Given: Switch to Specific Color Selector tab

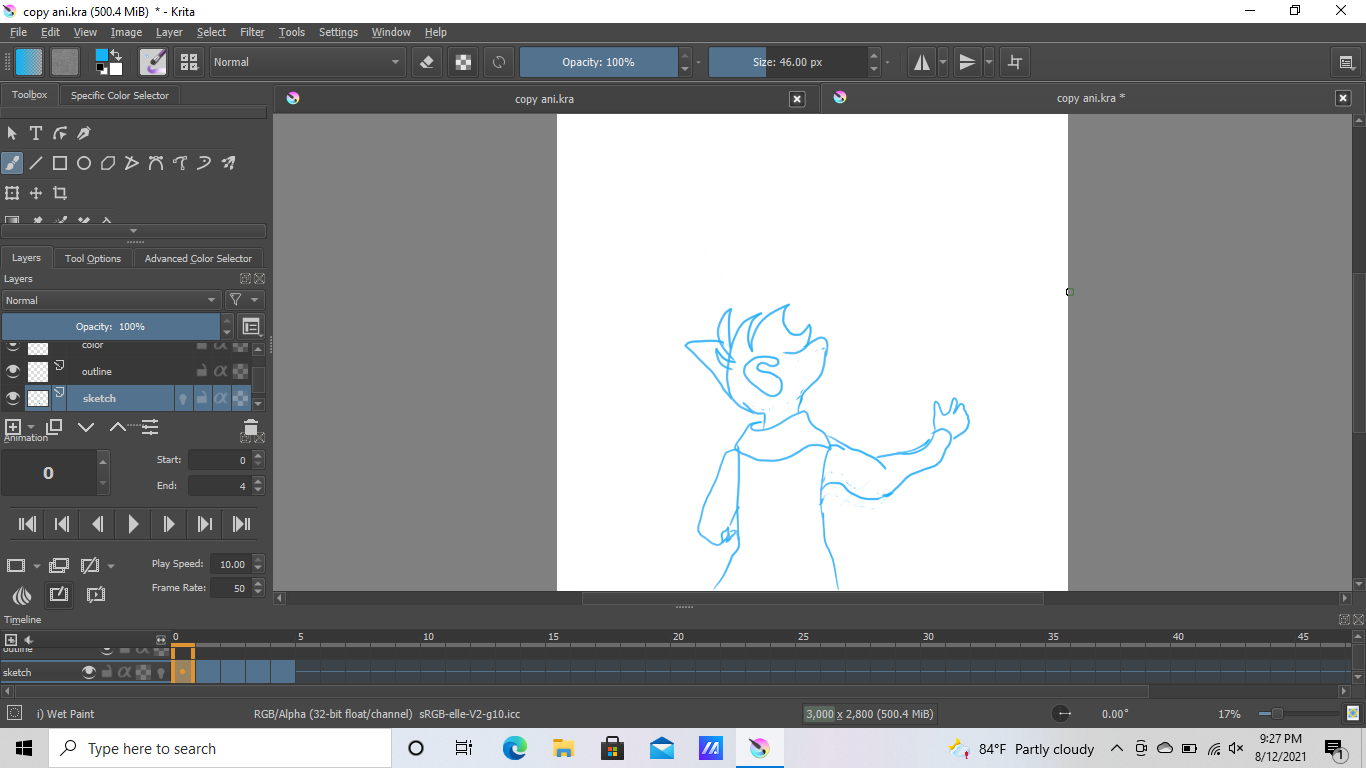Looking at the screenshot, I should point(120,95).
